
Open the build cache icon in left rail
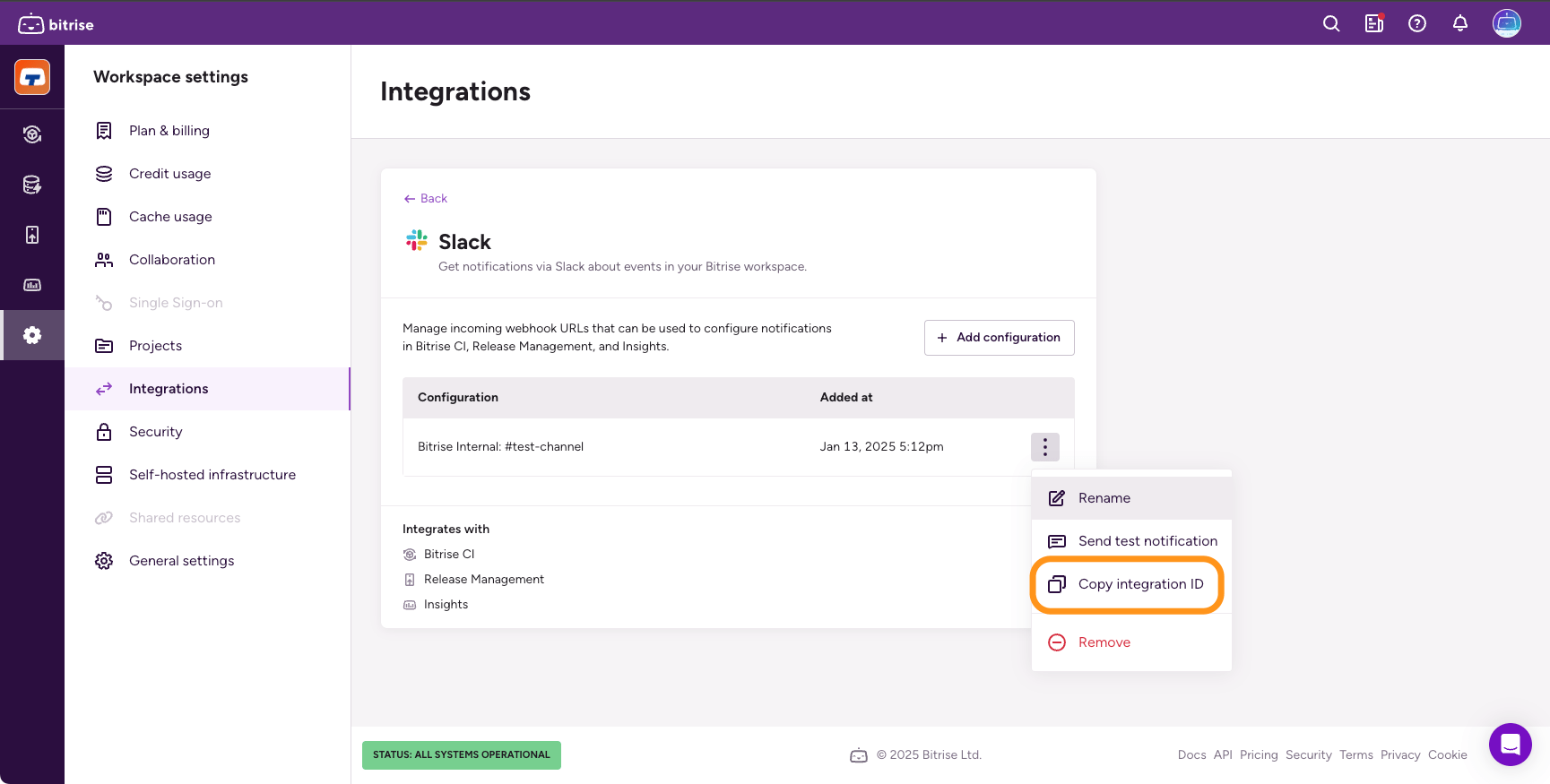click(x=32, y=185)
